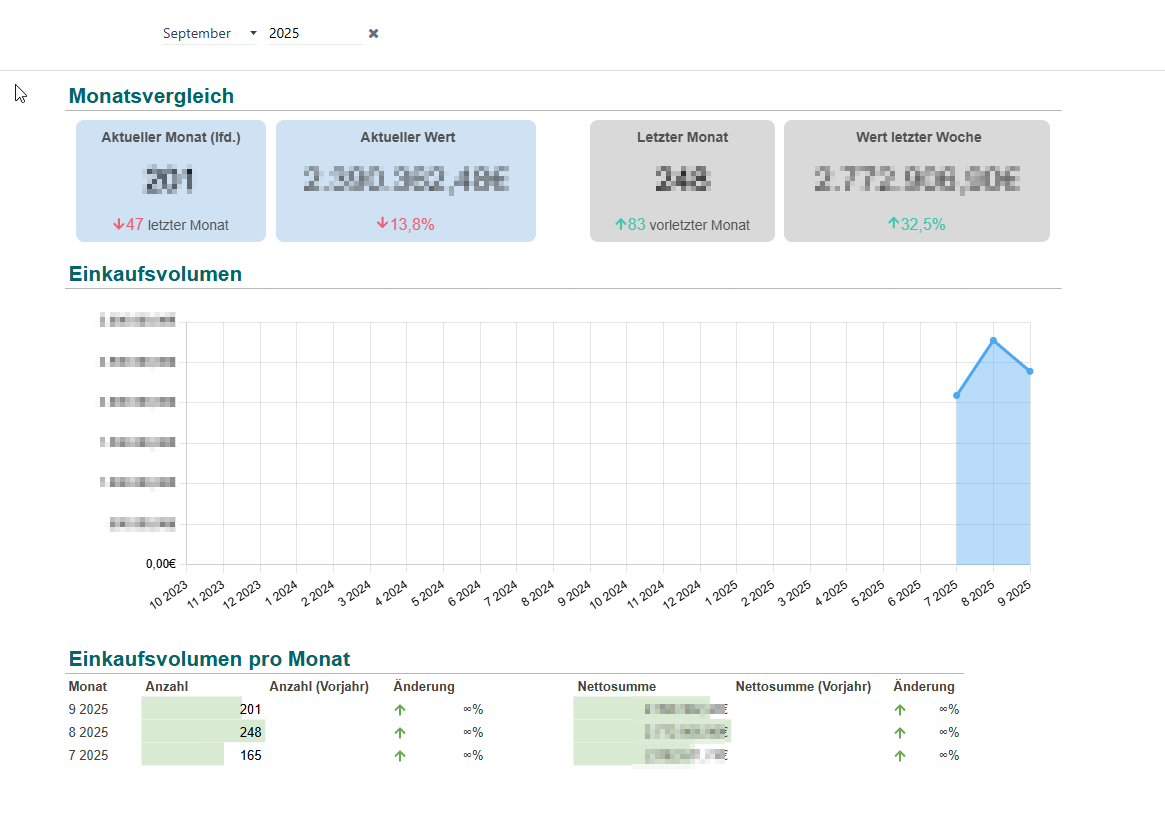Click the green up arrow beside 32,5%
1165x833 pixels.
point(894,224)
